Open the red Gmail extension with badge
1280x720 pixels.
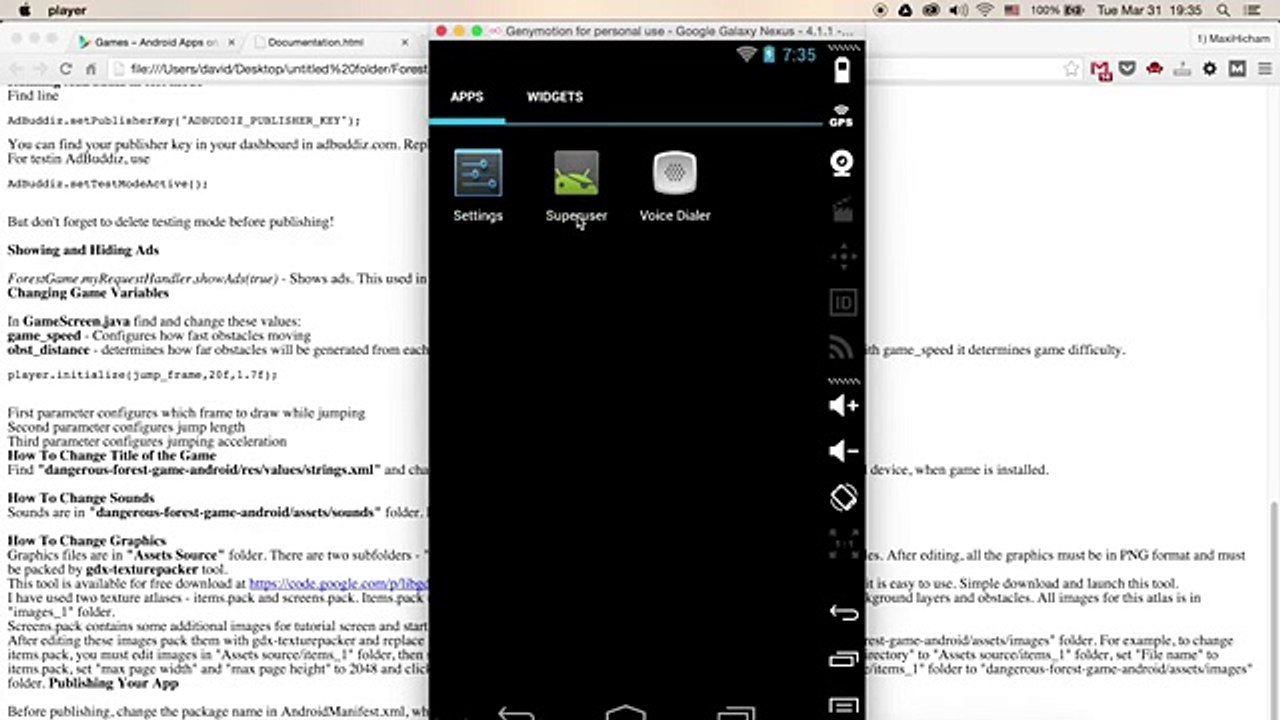(1101, 69)
